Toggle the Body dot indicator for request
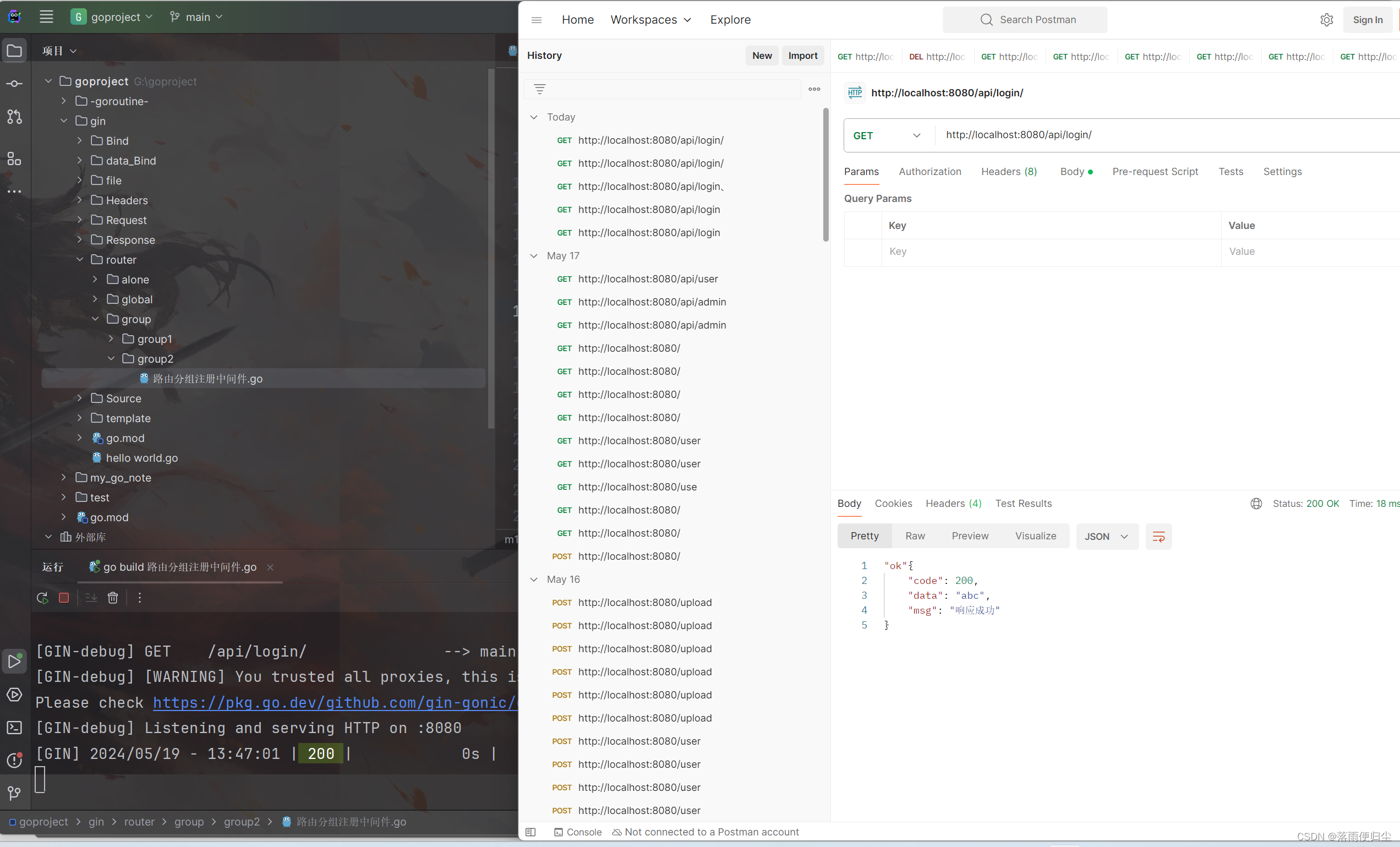The width and height of the screenshot is (1400, 847). click(x=1092, y=172)
